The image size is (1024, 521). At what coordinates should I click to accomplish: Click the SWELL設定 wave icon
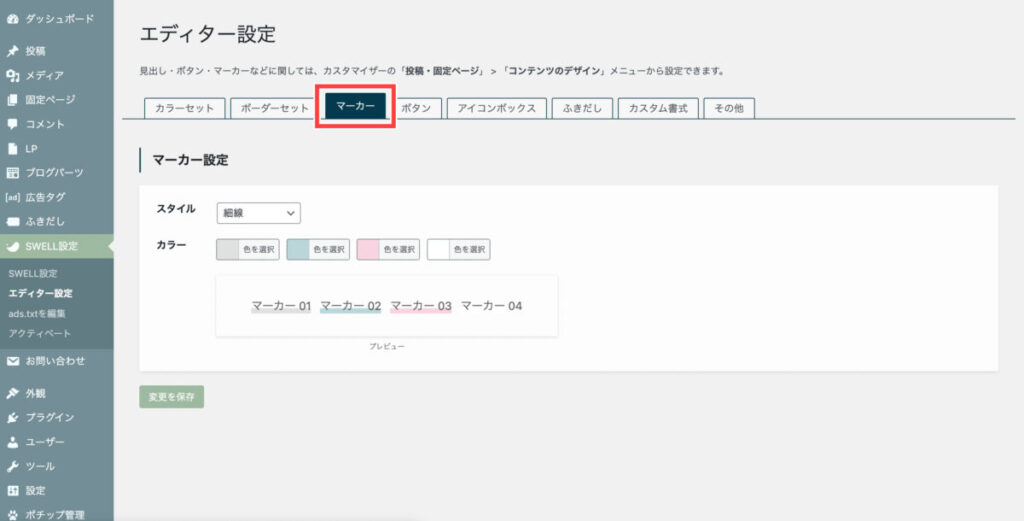[x=12, y=246]
